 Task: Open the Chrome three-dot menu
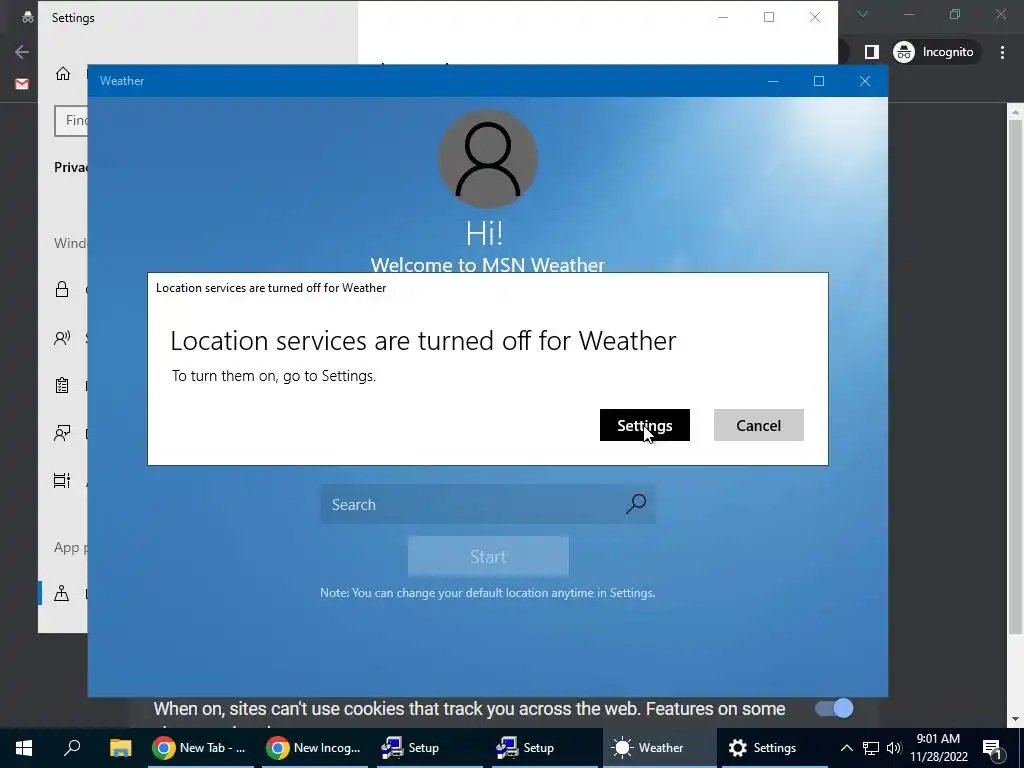point(1002,52)
